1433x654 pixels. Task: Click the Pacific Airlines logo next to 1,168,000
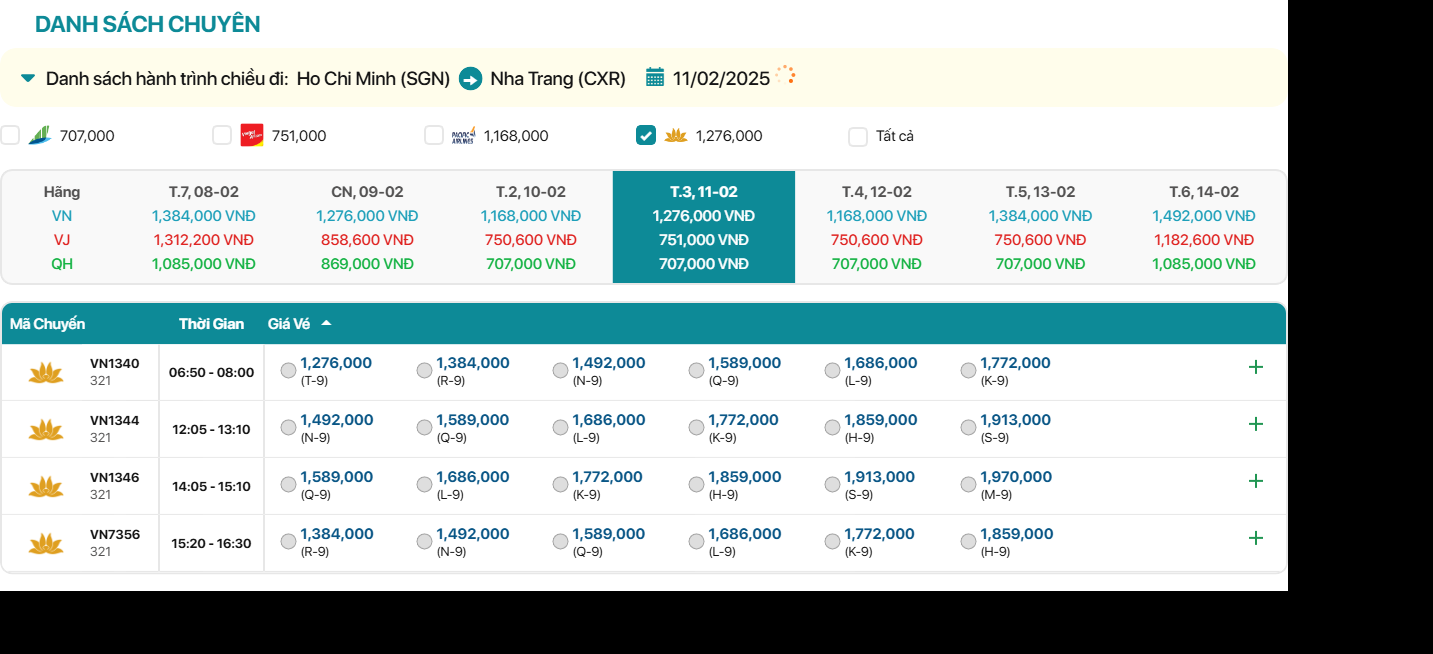[463, 135]
